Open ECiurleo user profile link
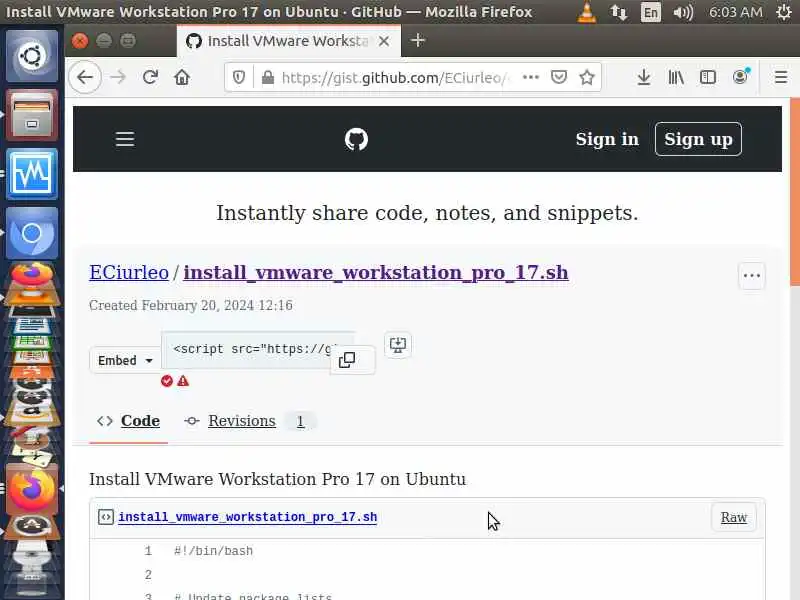 129,272
